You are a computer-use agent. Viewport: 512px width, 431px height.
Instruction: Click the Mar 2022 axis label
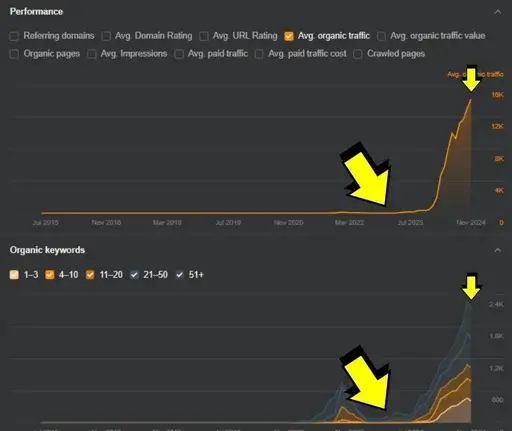click(350, 223)
